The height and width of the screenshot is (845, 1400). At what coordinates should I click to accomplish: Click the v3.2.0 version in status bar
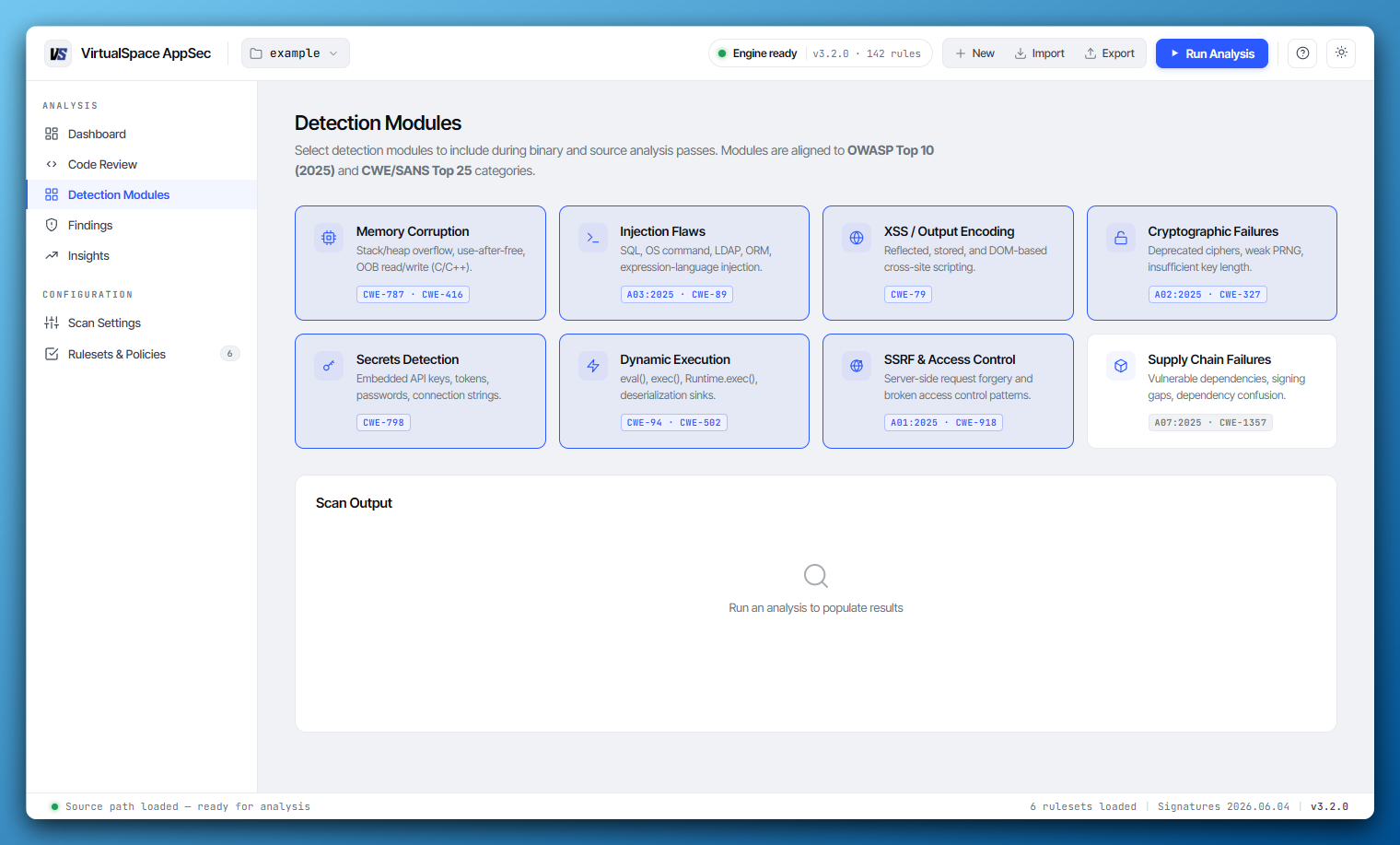1329,806
